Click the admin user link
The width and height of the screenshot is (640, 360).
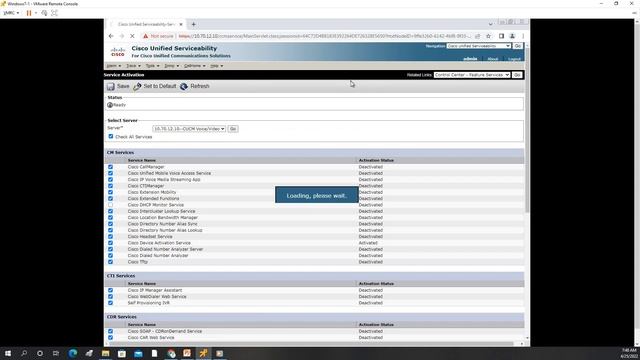coord(470,59)
